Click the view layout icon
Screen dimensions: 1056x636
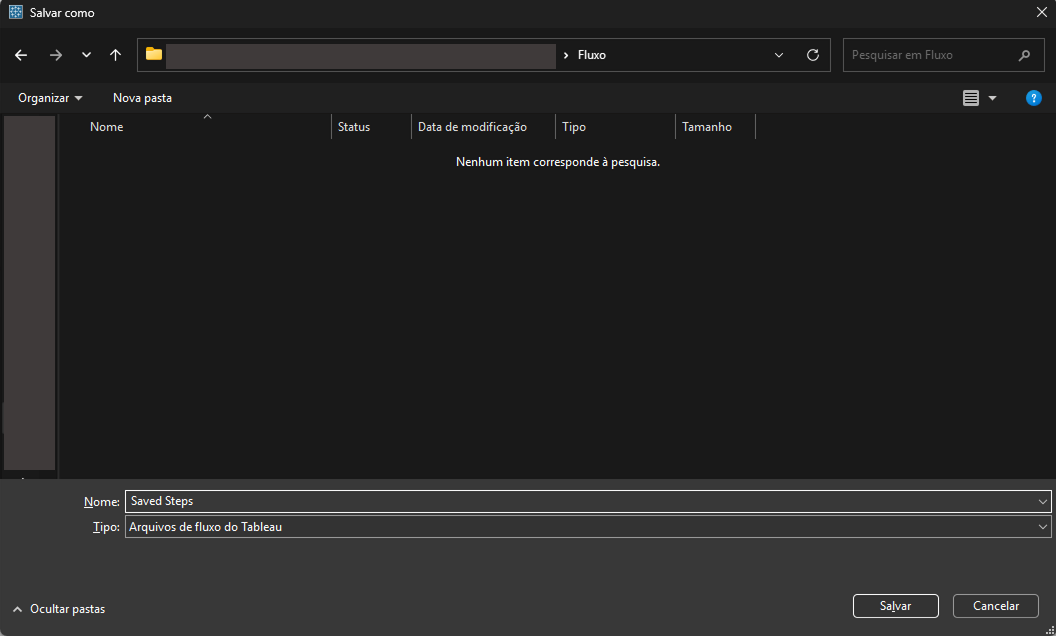(x=970, y=98)
